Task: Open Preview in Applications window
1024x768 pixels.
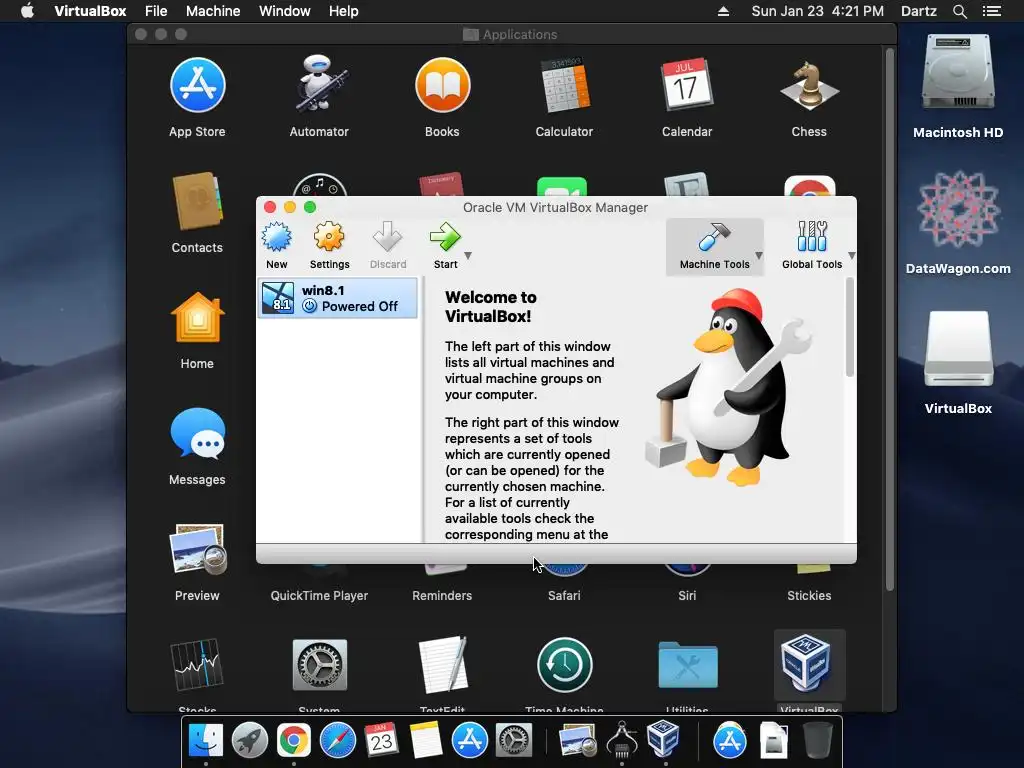Action: [197, 549]
